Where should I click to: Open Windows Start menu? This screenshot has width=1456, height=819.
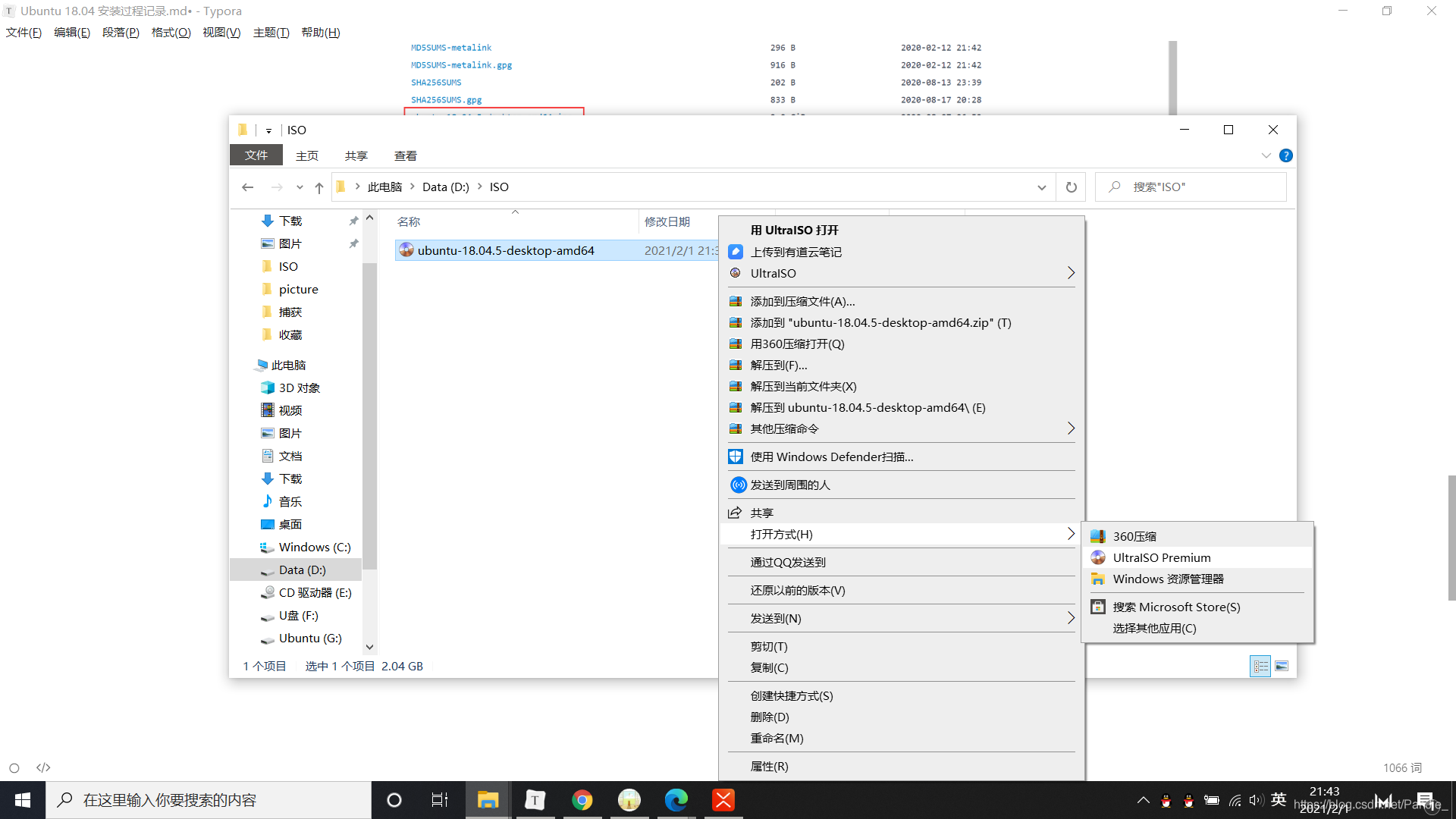coord(23,800)
